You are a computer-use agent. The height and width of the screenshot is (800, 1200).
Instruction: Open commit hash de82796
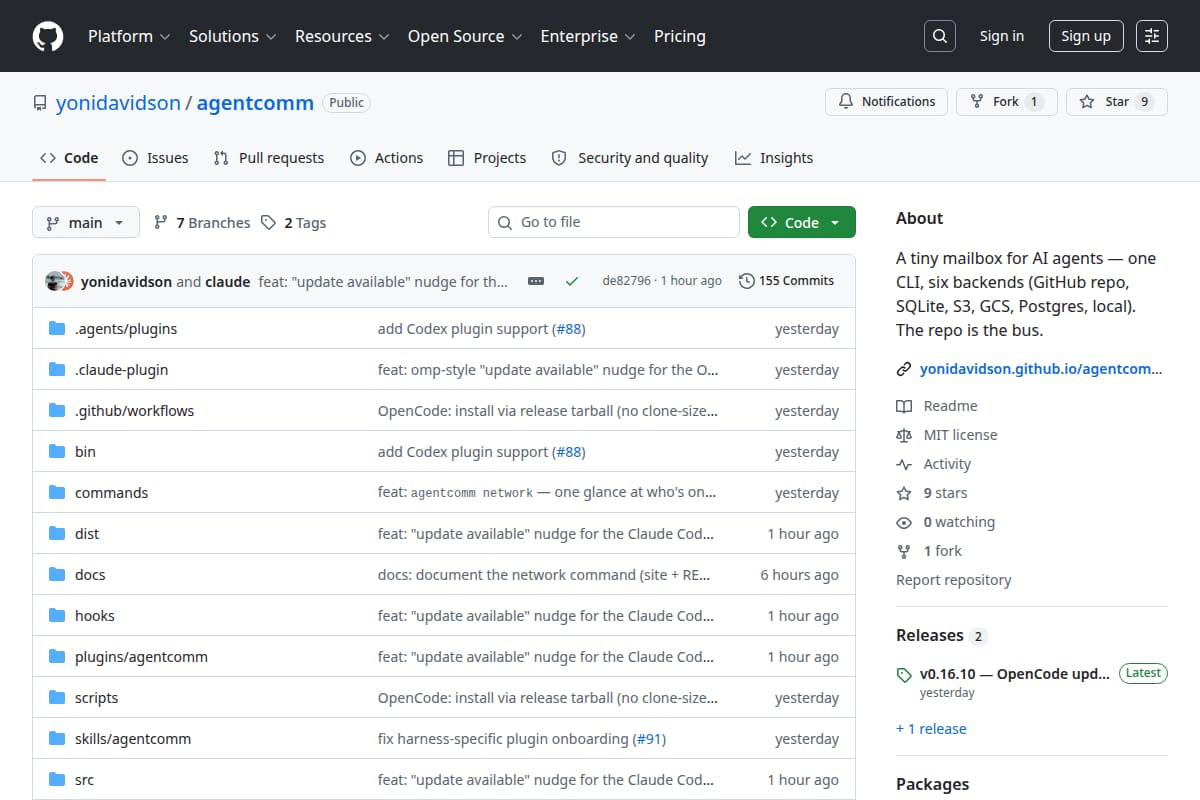click(x=626, y=281)
